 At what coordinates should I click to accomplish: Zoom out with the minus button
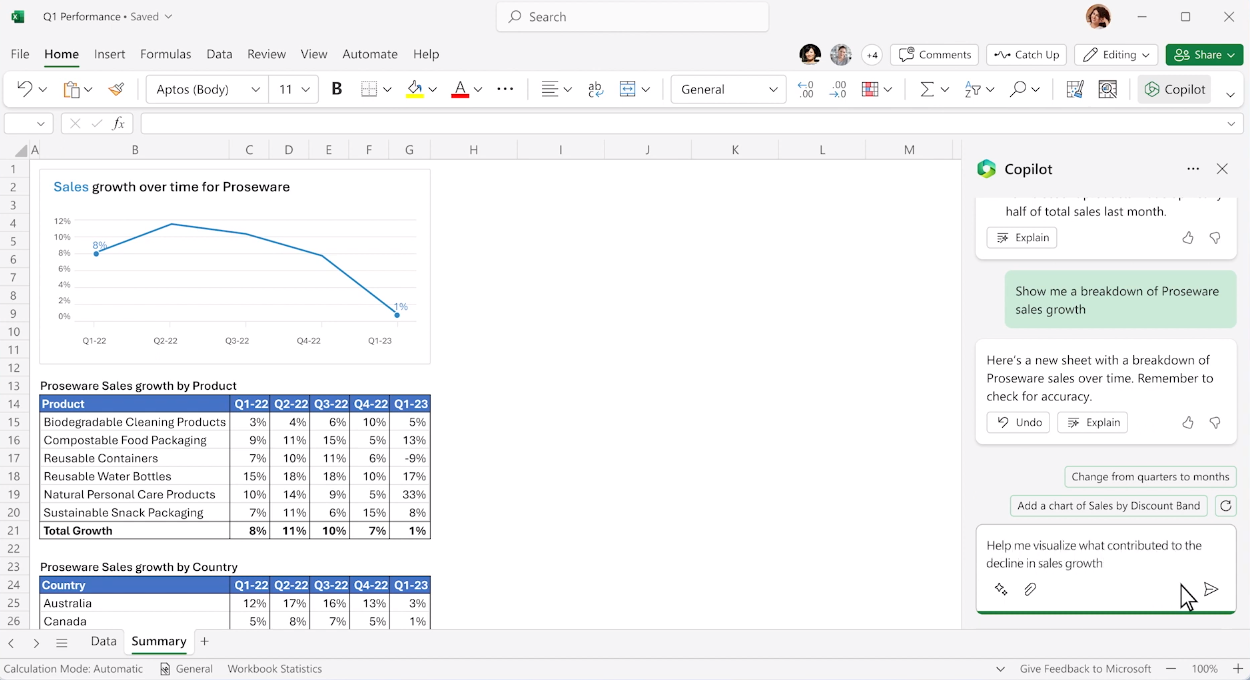click(1171, 669)
